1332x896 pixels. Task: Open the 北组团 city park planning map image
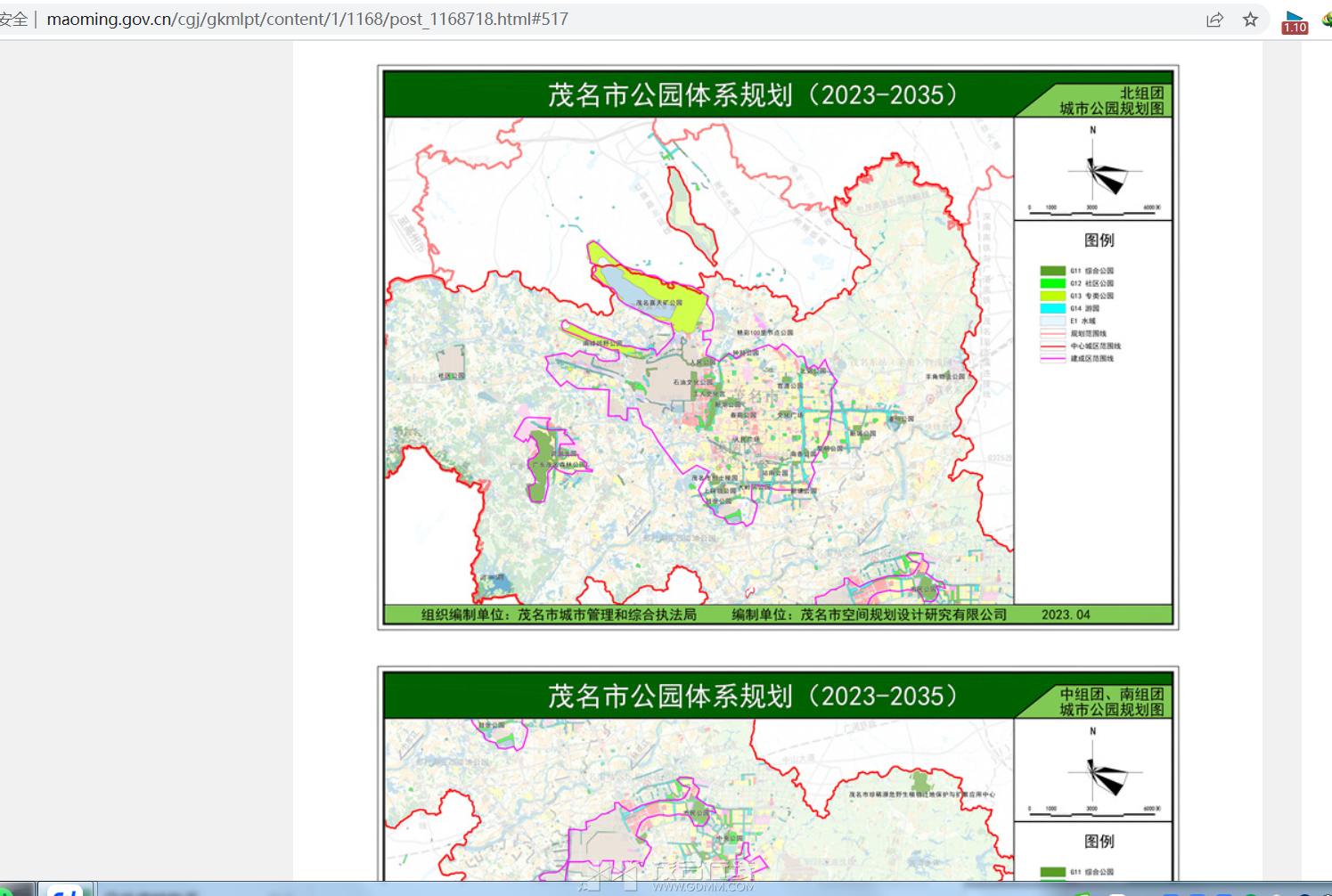coord(778,347)
